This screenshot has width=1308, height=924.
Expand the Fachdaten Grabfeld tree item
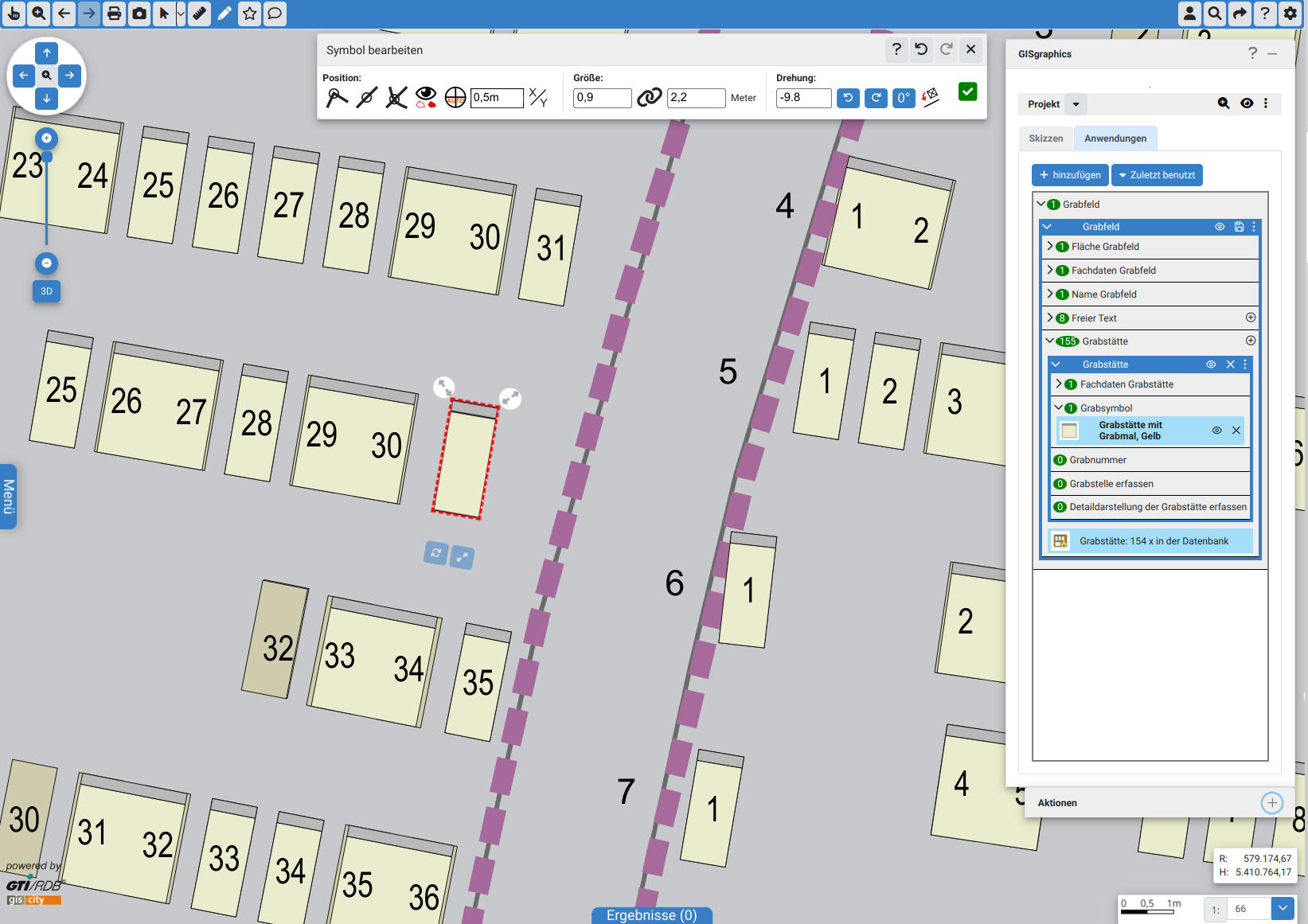[1050, 271]
